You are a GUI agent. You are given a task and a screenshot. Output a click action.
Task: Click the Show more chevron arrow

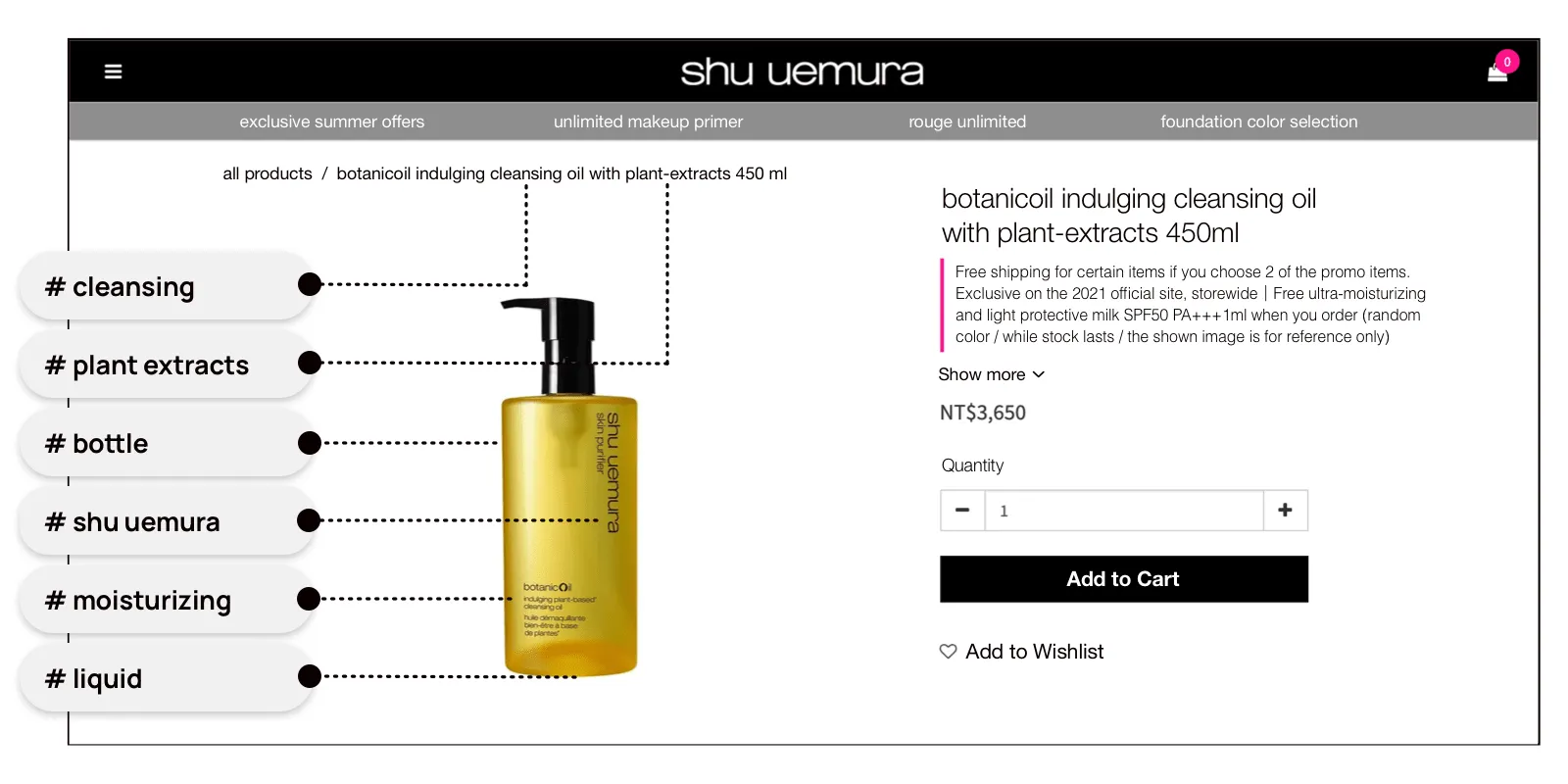[1039, 374]
